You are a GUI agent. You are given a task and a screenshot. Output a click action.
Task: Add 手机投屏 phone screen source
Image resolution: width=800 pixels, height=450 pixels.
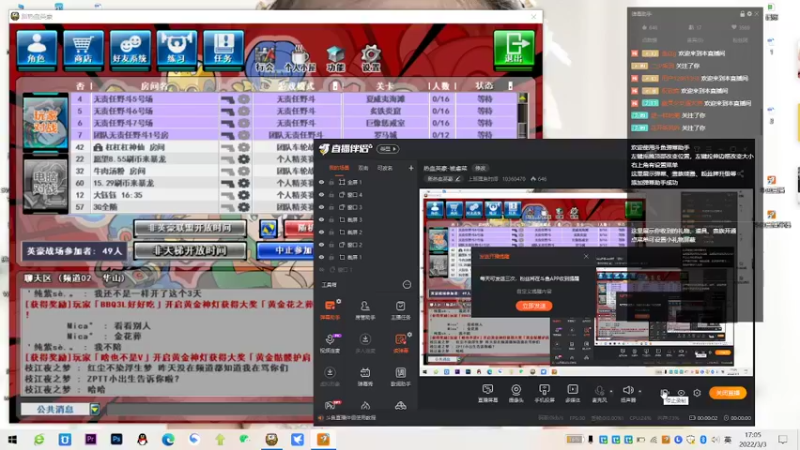544,393
